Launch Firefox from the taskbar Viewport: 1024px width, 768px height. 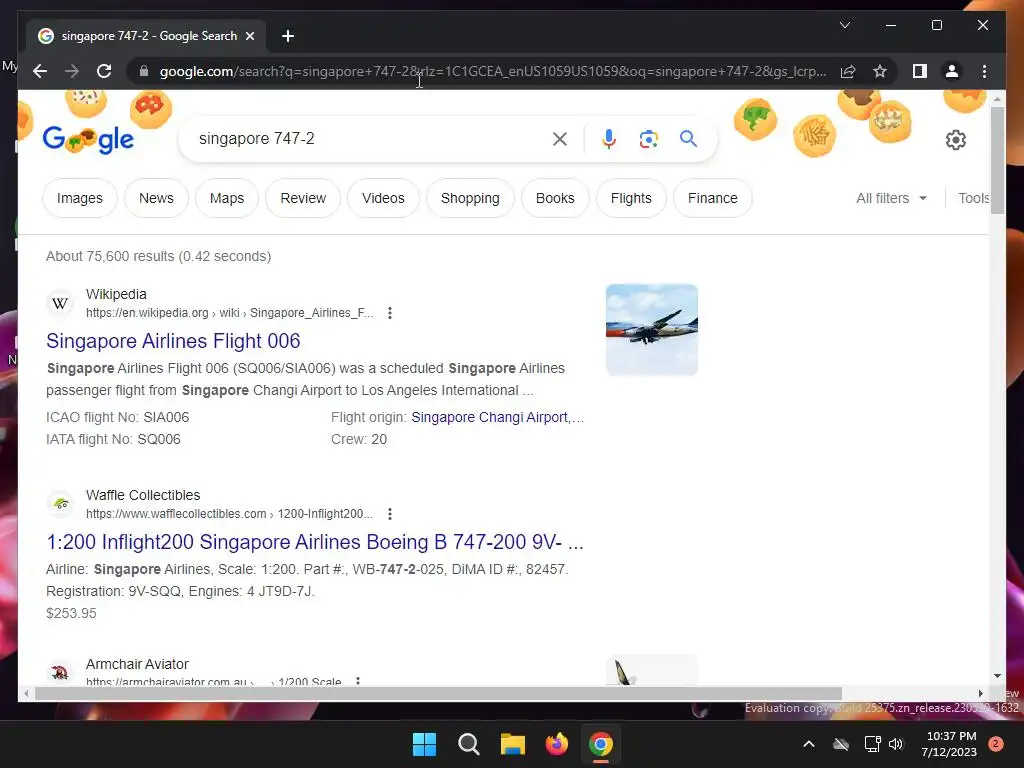pyautogui.click(x=556, y=744)
